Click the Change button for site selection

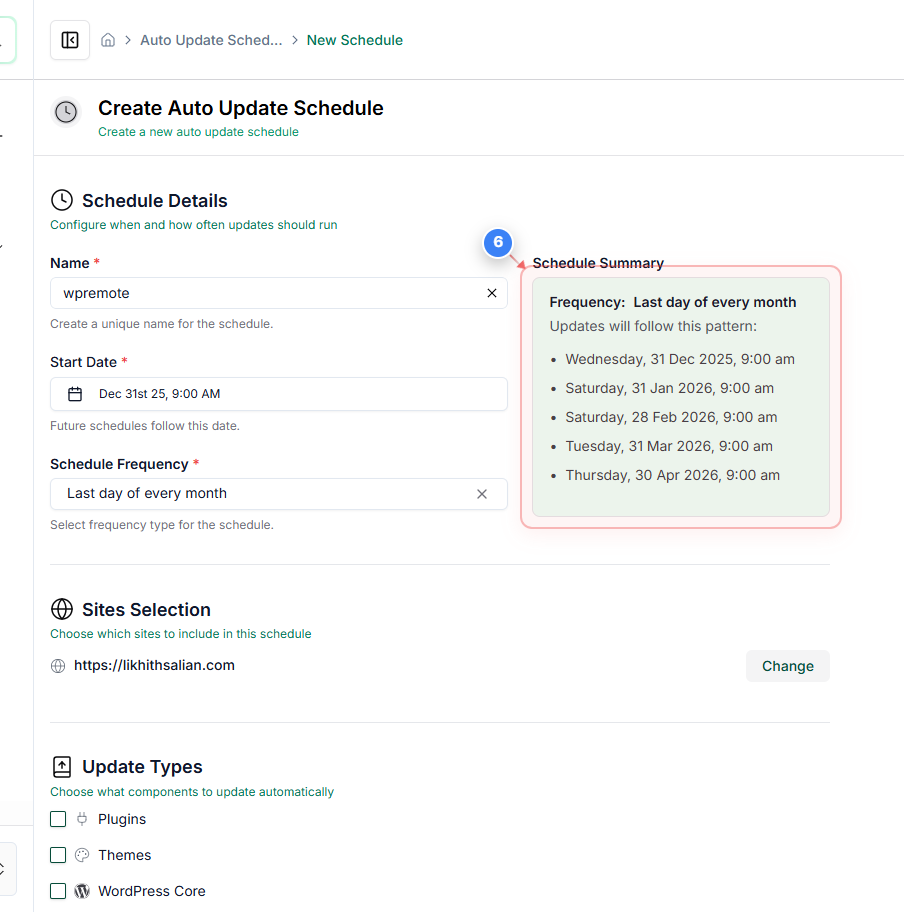[787, 665]
